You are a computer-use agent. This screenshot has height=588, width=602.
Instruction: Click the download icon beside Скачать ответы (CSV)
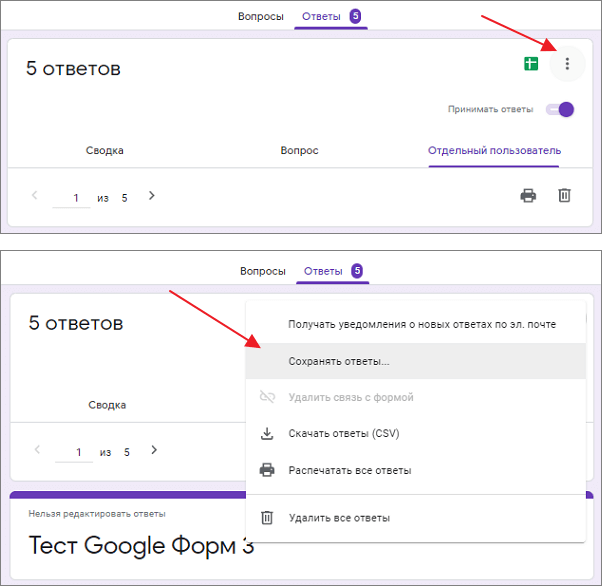coord(267,434)
